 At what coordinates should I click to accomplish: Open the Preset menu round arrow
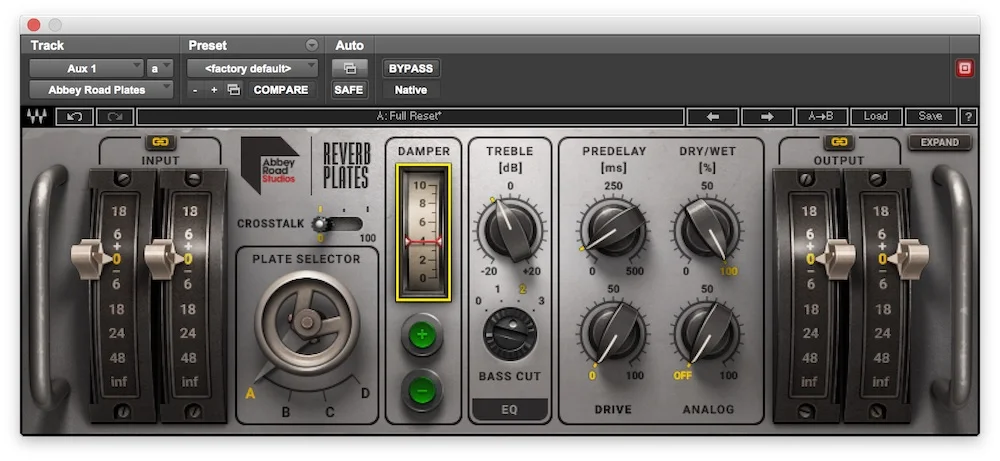tap(311, 45)
